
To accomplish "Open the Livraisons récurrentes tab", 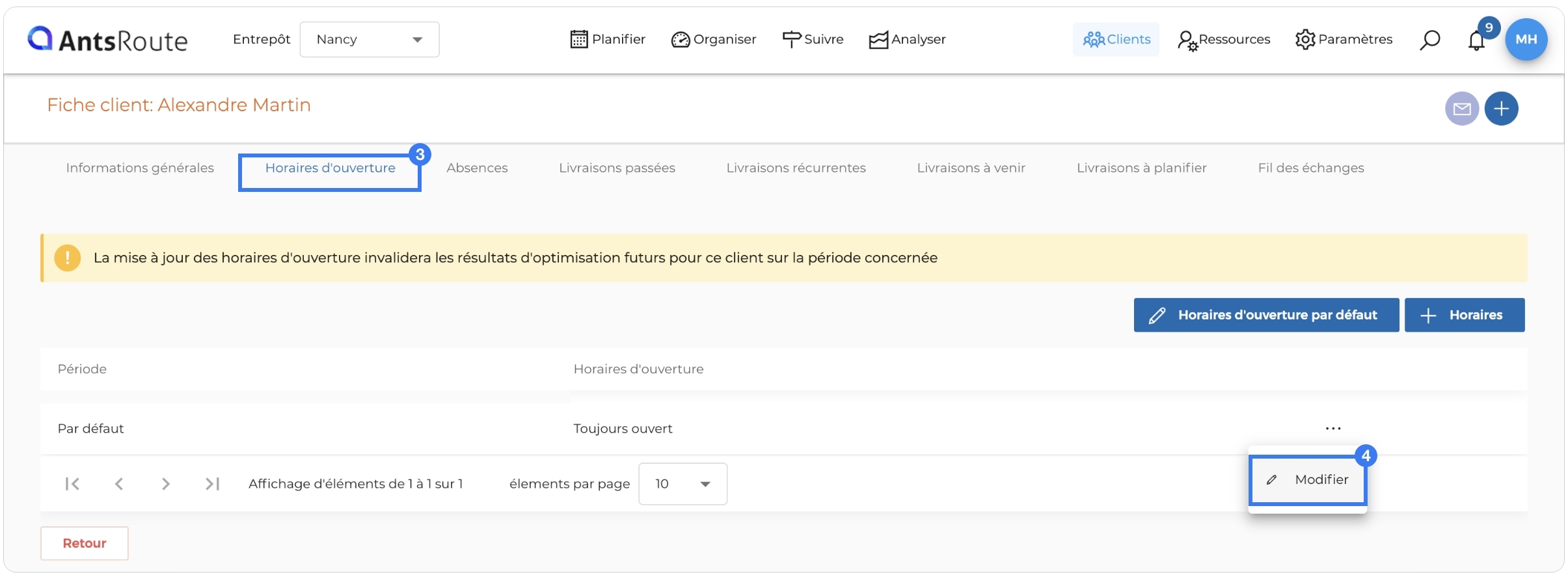I will (x=796, y=168).
